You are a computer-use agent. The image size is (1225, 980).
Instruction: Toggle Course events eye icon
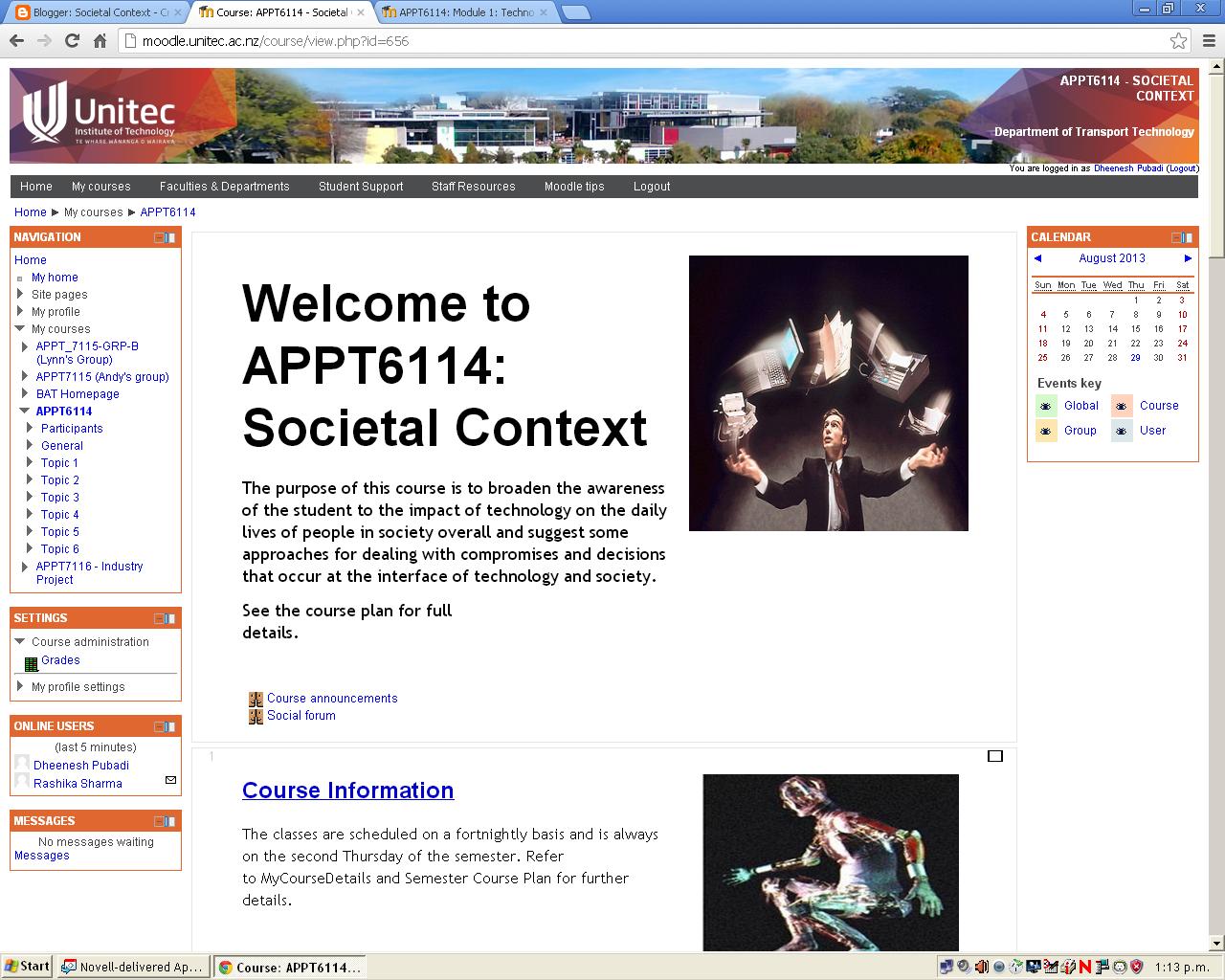coord(1122,406)
